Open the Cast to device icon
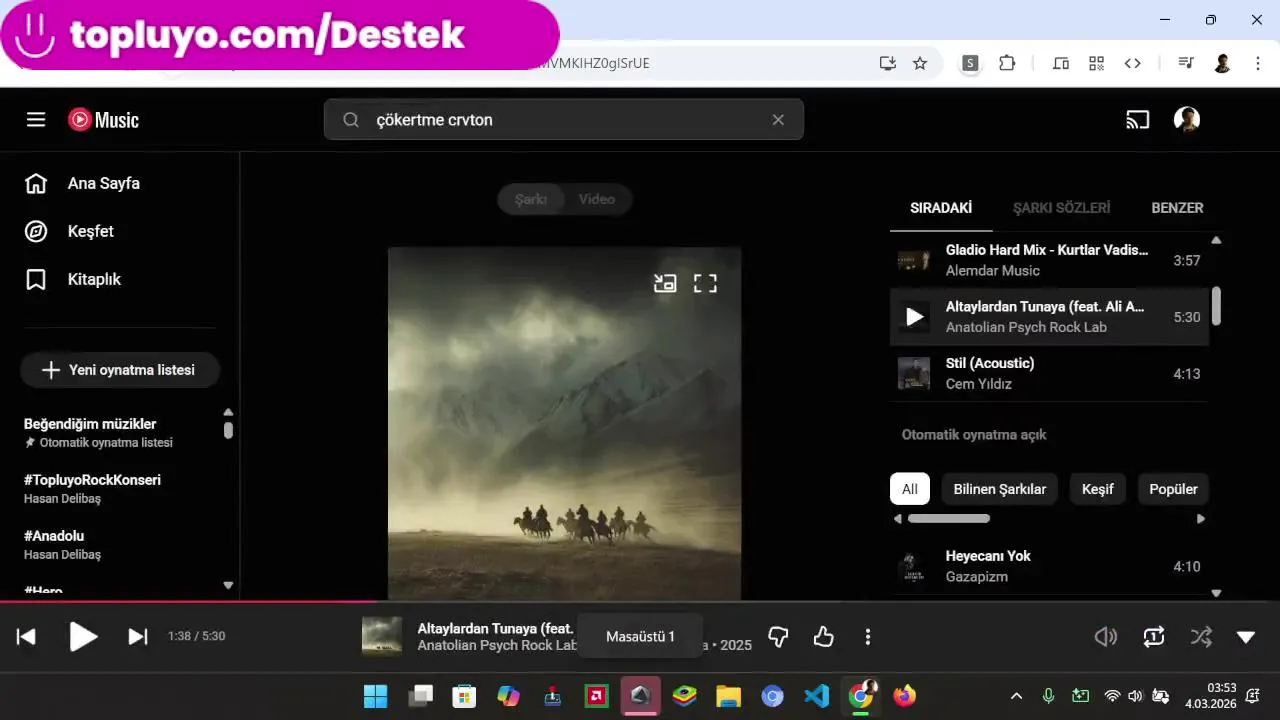Image resolution: width=1280 pixels, height=720 pixels. coord(1138,120)
